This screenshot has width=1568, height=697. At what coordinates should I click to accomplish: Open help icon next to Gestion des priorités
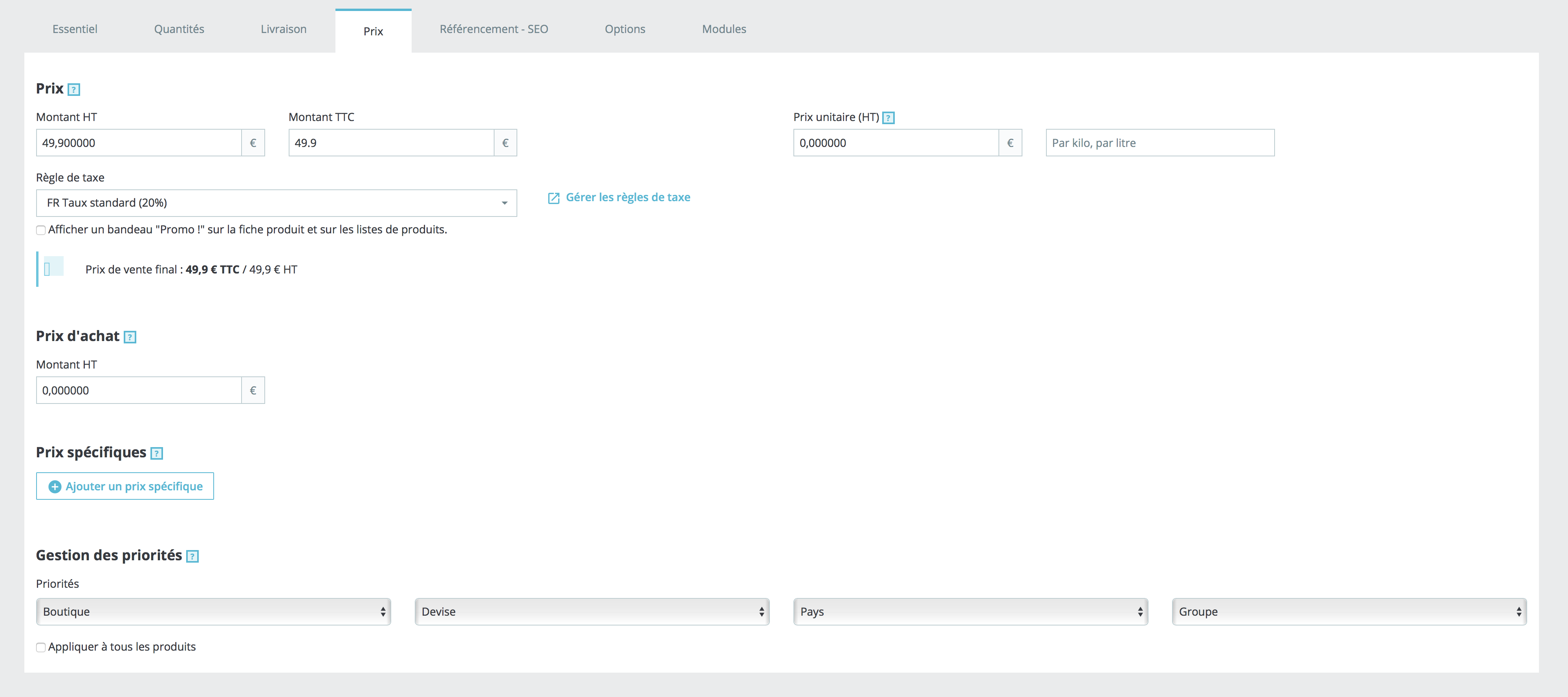click(x=192, y=556)
